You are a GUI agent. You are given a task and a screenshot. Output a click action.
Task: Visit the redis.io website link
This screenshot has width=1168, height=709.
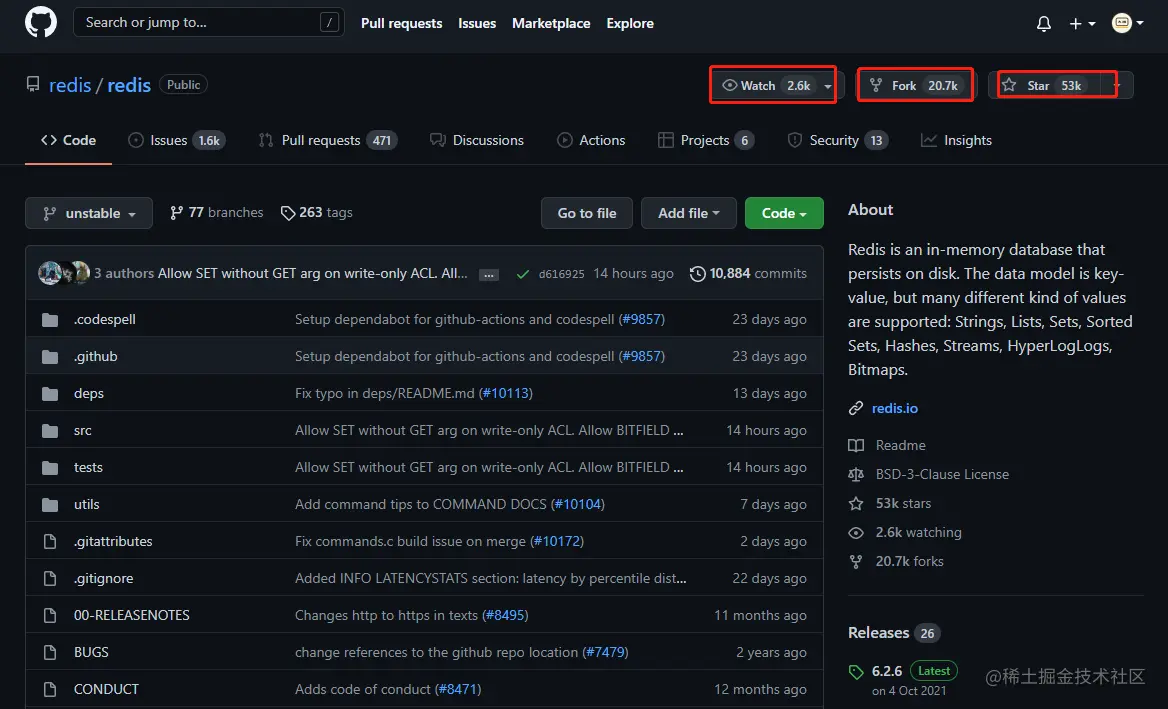pyautogui.click(x=895, y=408)
